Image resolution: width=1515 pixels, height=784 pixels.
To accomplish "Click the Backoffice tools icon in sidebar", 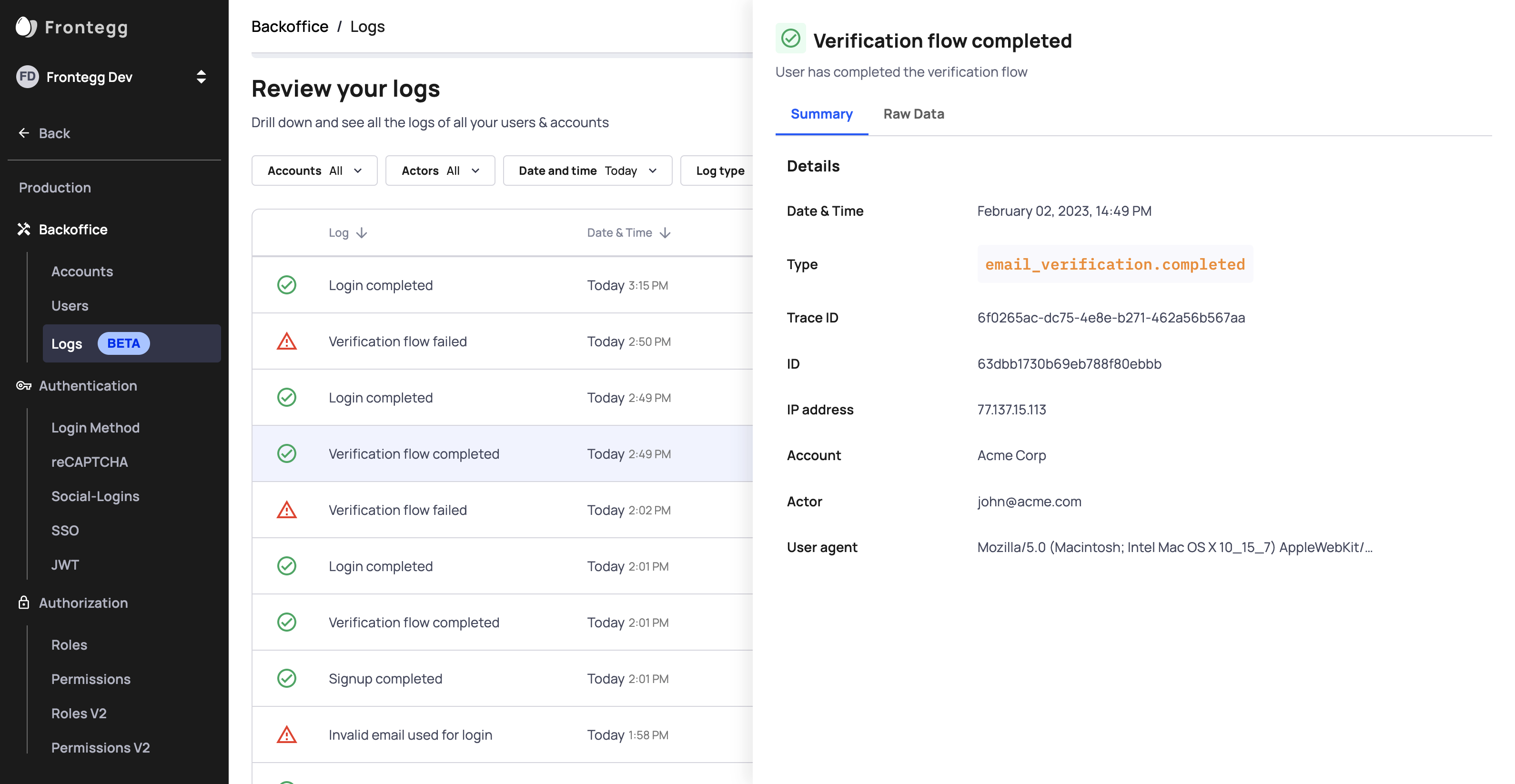I will coord(23,230).
